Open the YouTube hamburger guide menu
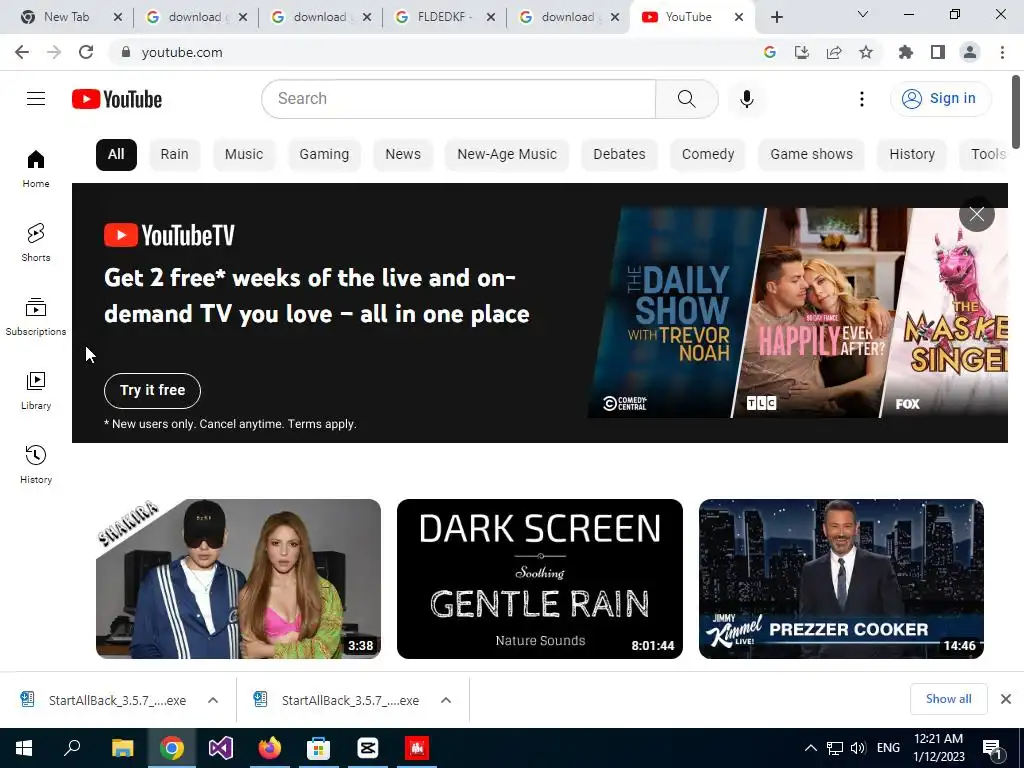Image resolution: width=1024 pixels, height=768 pixels. [x=36, y=99]
